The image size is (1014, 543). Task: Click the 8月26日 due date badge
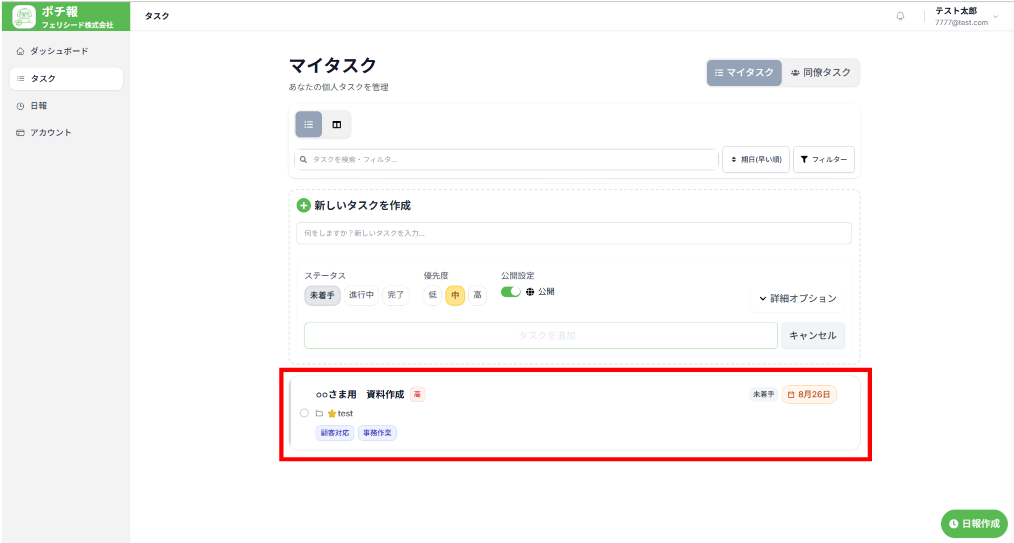[809, 394]
